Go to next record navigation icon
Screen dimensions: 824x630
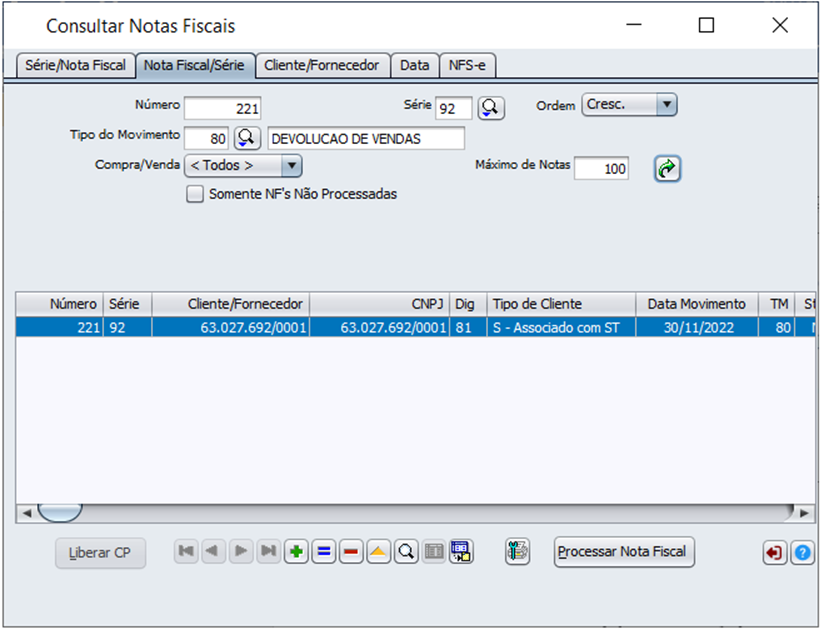[x=241, y=551]
